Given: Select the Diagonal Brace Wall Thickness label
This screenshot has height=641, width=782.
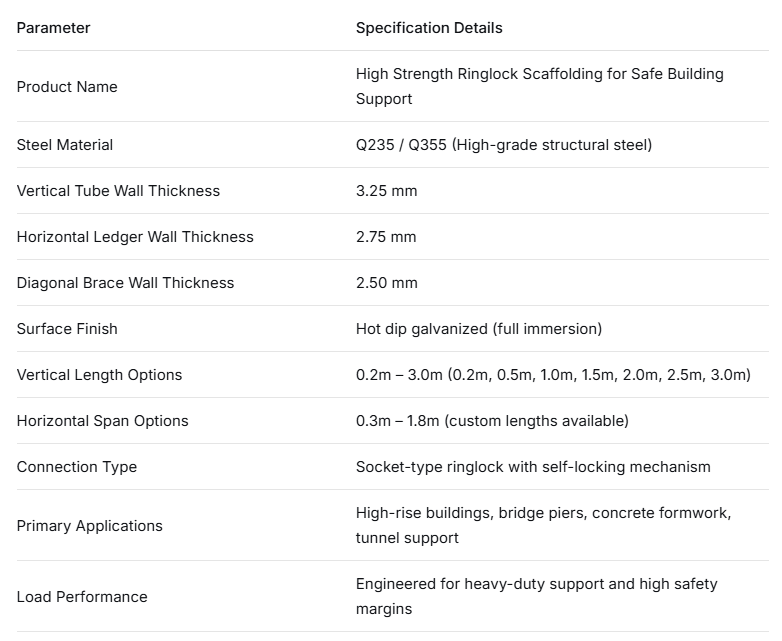Looking at the screenshot, I should click(125, 283).
